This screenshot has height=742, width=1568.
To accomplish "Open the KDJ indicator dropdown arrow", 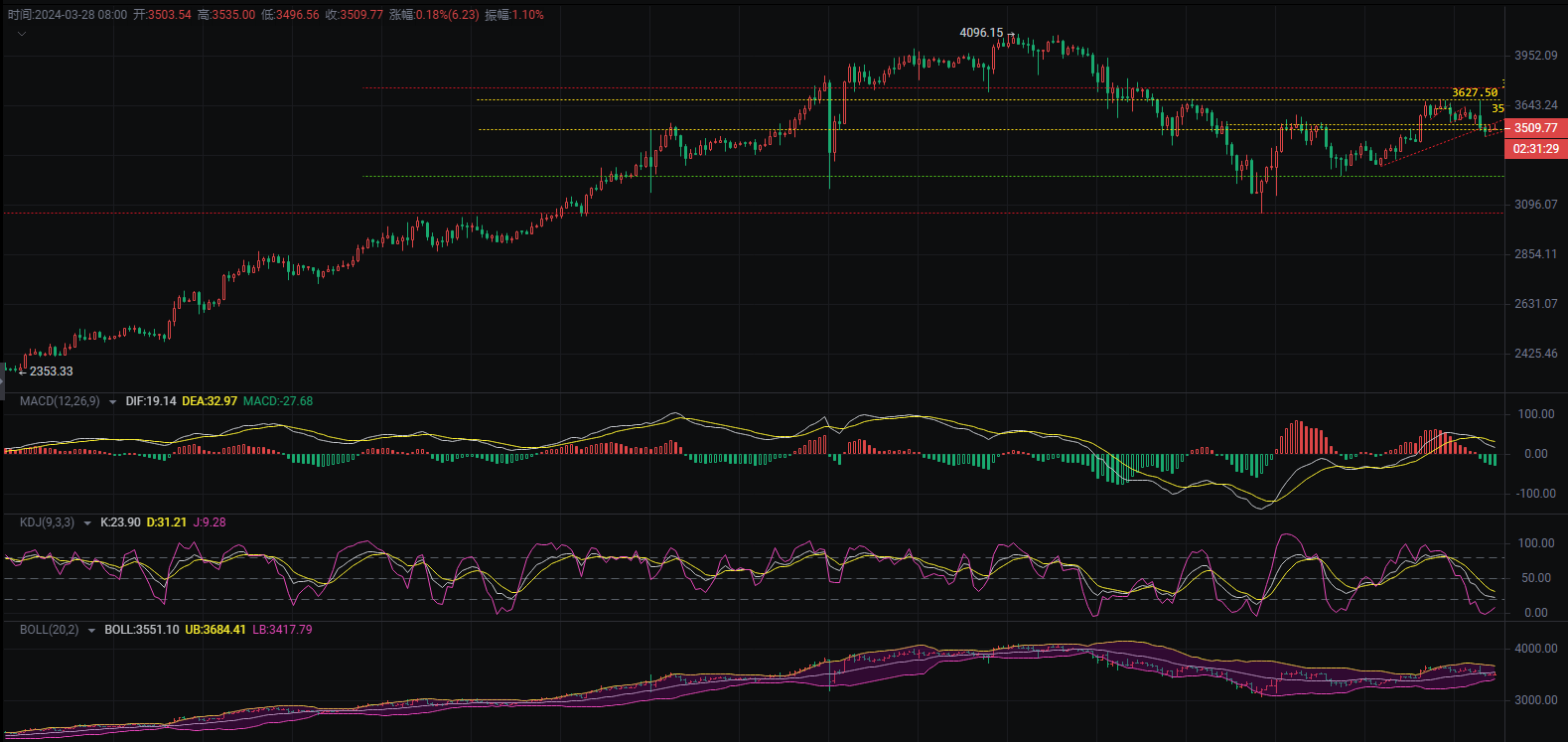I will pos(87,523).
